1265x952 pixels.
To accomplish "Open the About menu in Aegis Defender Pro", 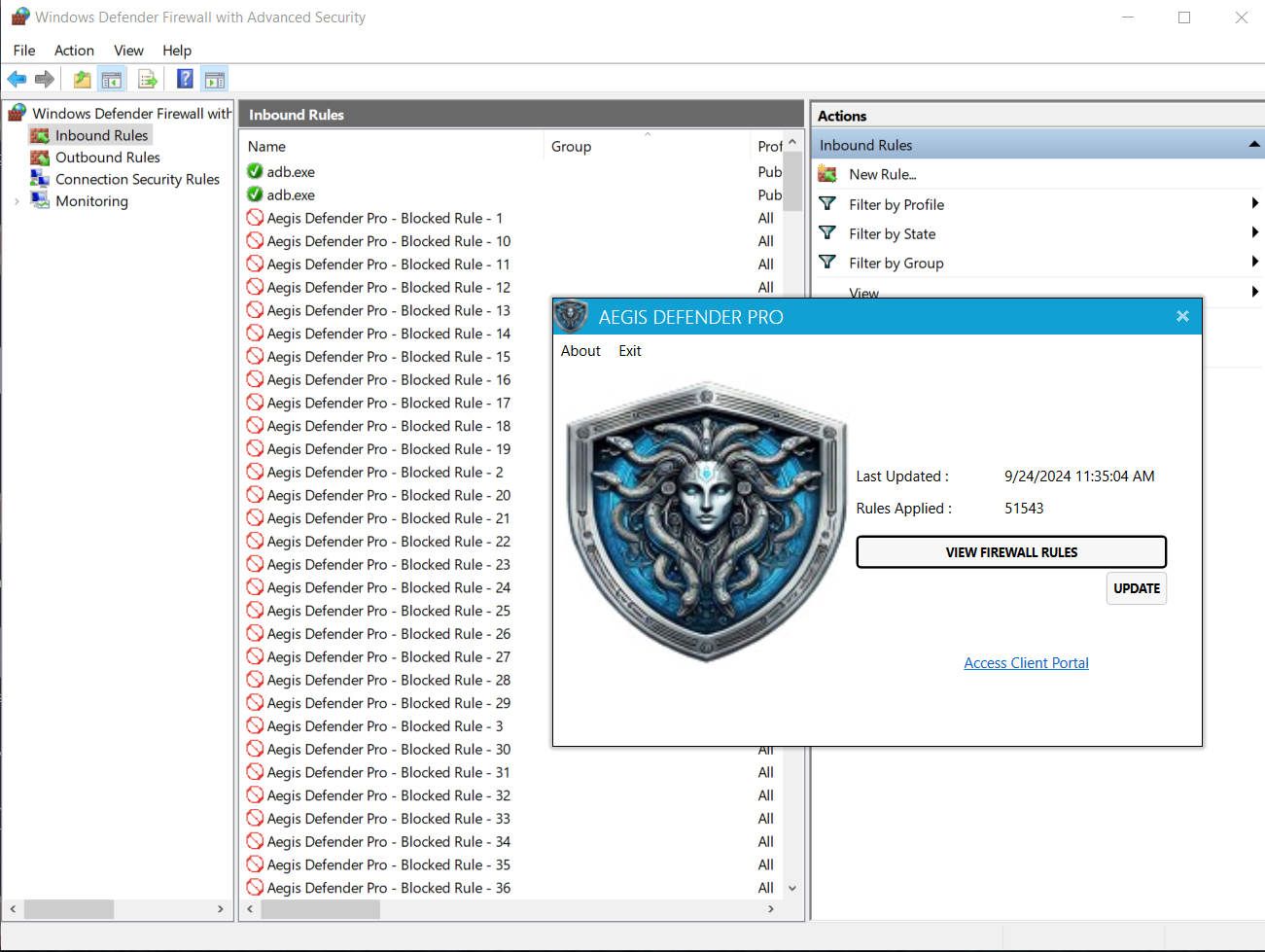I will (x=580, y=351).
